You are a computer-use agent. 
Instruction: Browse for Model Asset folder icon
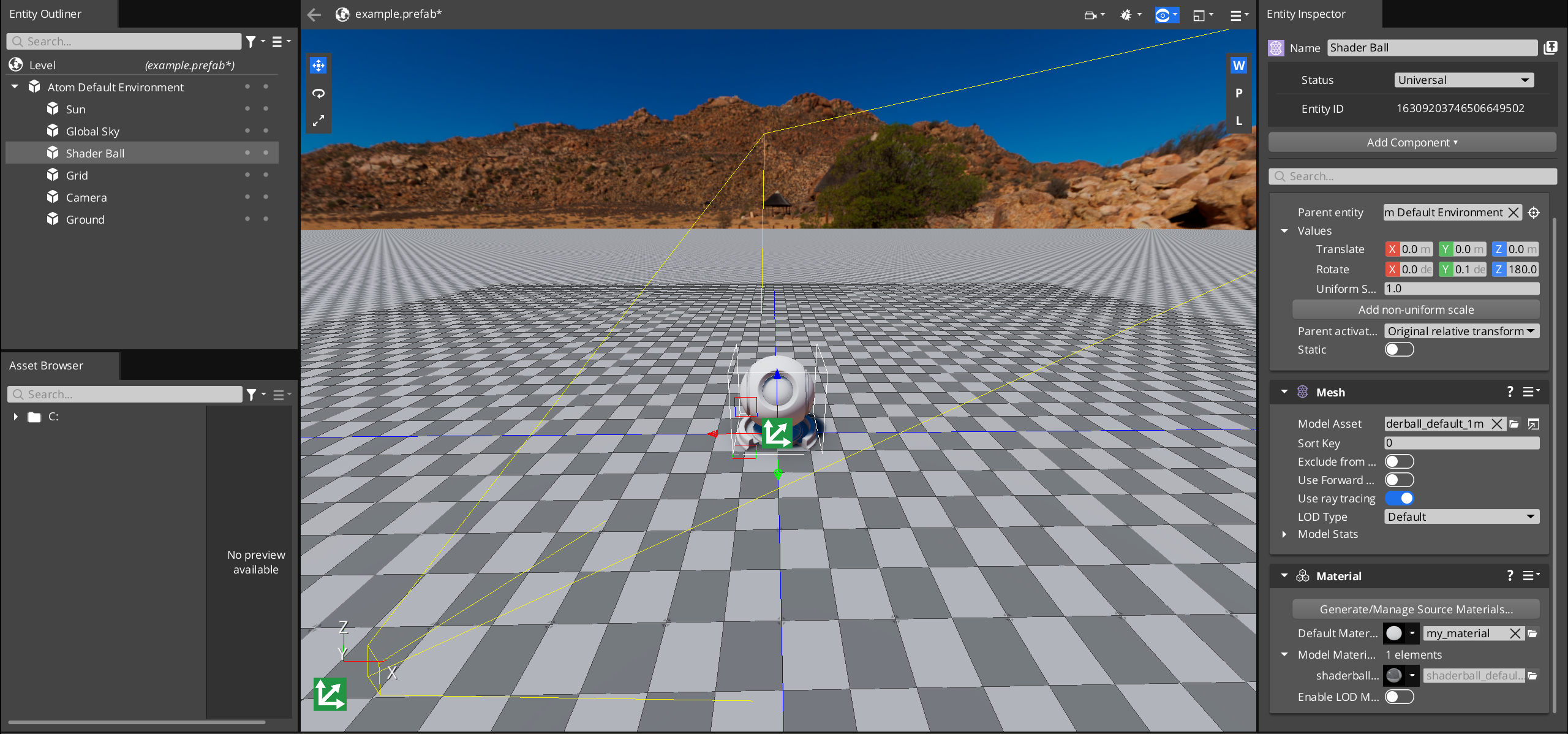pos(1515,424)
